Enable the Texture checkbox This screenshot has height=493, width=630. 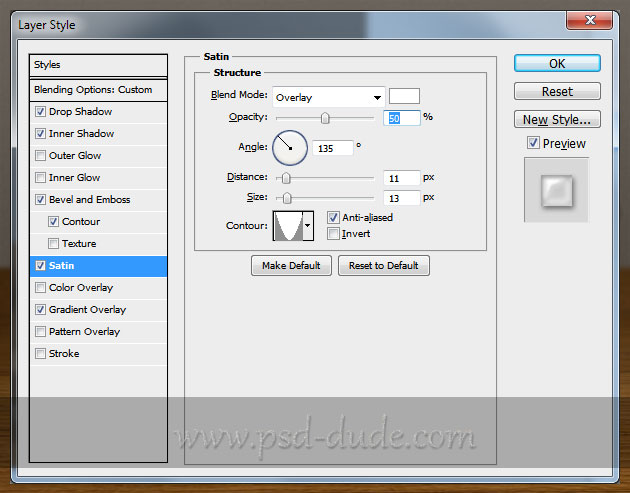[53, 243]
